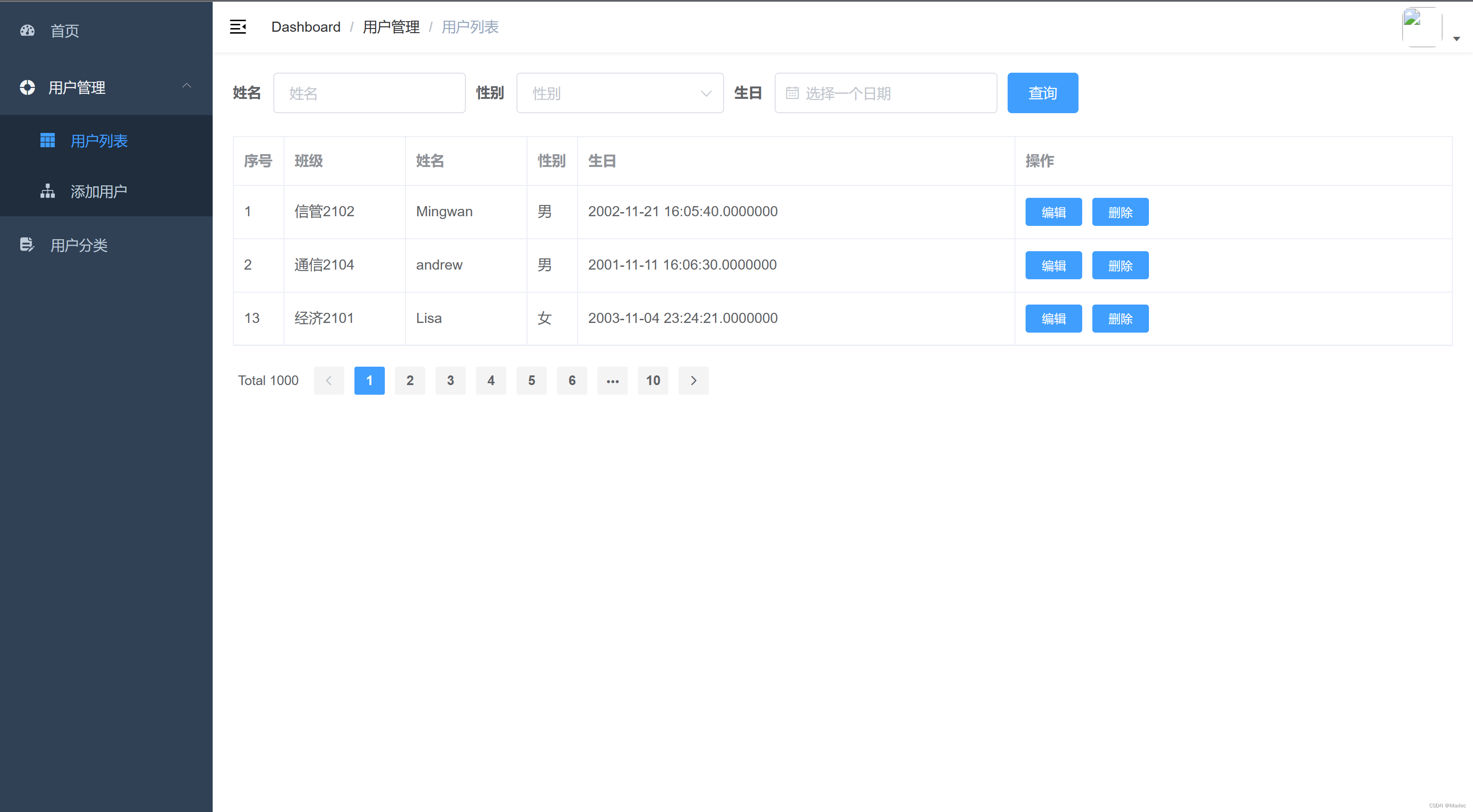
Task: Click 编辑 on Mingwan's row
Action: coord(1053,212)
